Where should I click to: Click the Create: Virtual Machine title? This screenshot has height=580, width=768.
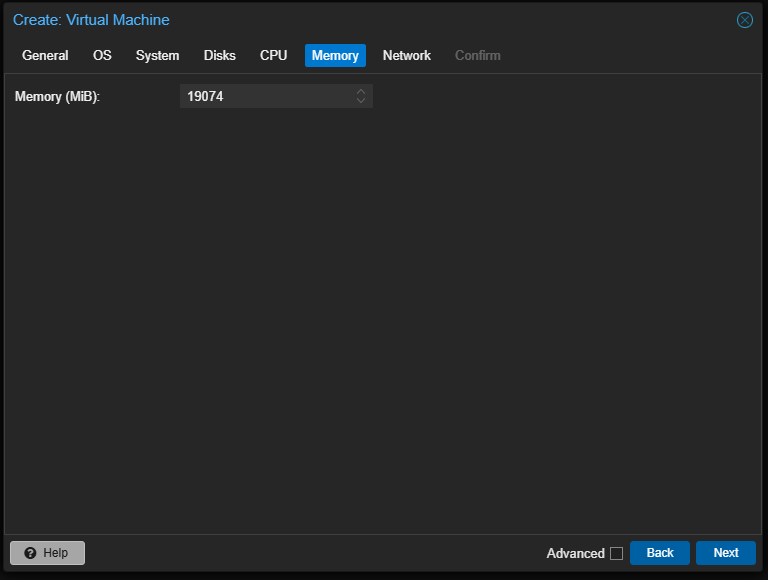click(91, 20)
